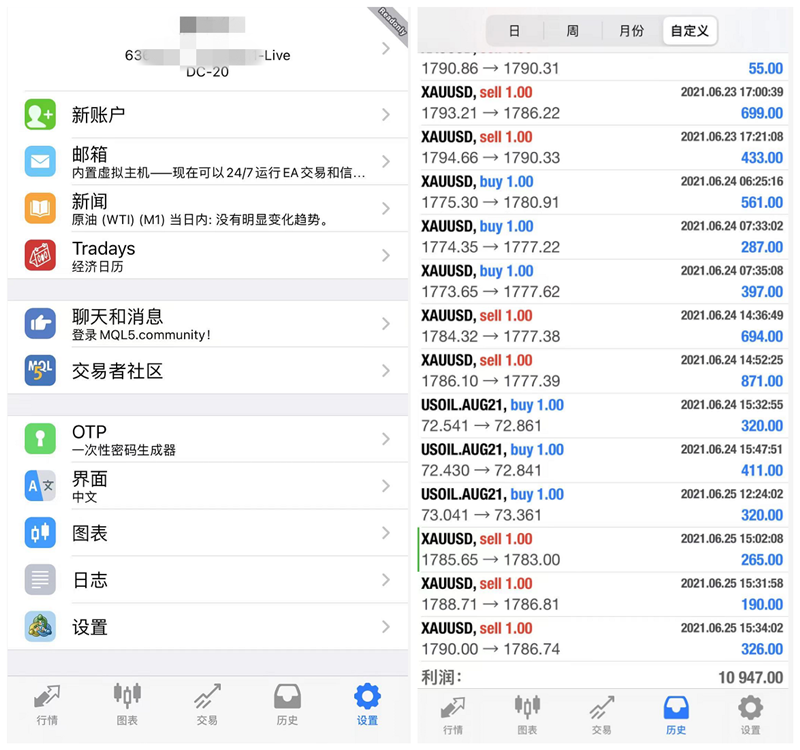This screenshot has width=800, height=750.
Task: Tap the MetaTrader Settings icon
Action: pyautogui.click(x=40, y=627)
